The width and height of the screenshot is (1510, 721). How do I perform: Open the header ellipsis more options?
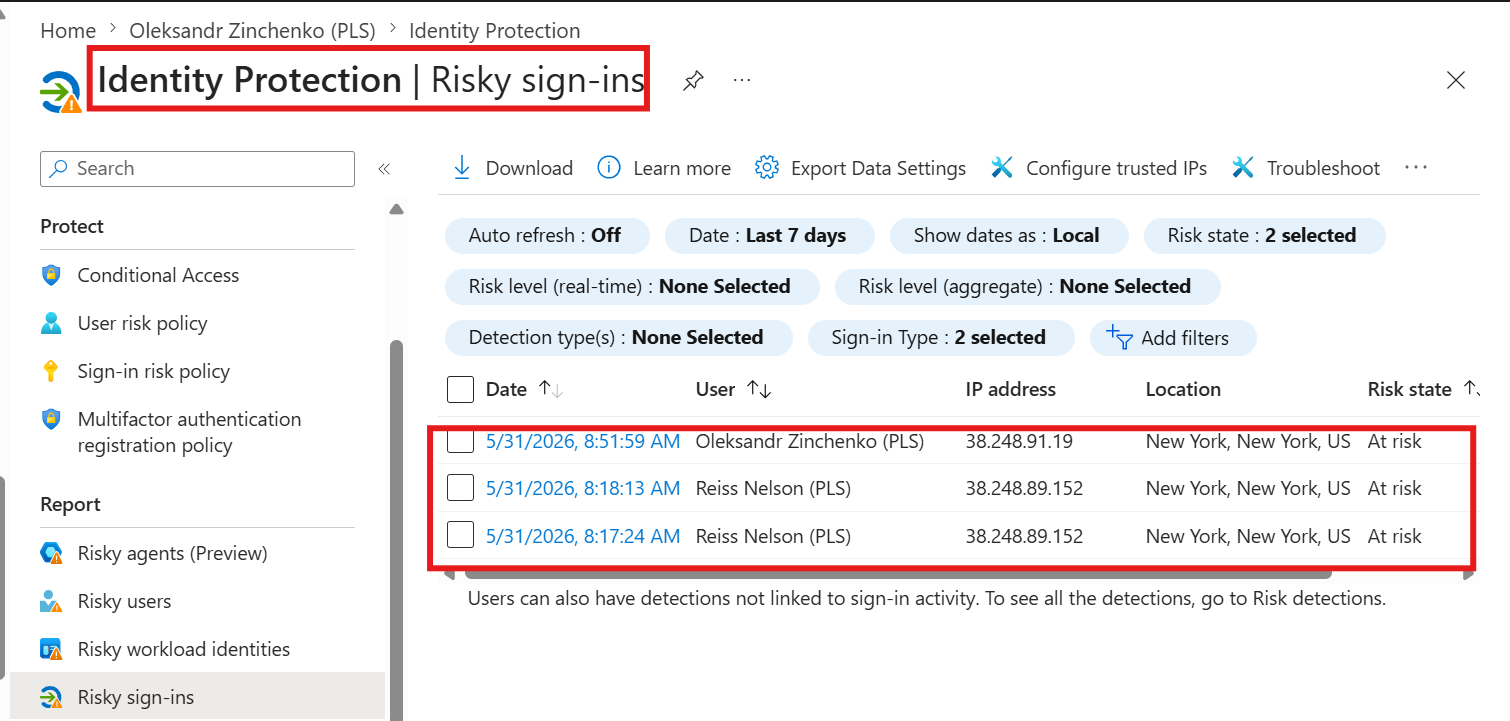[x=742, y=80]
